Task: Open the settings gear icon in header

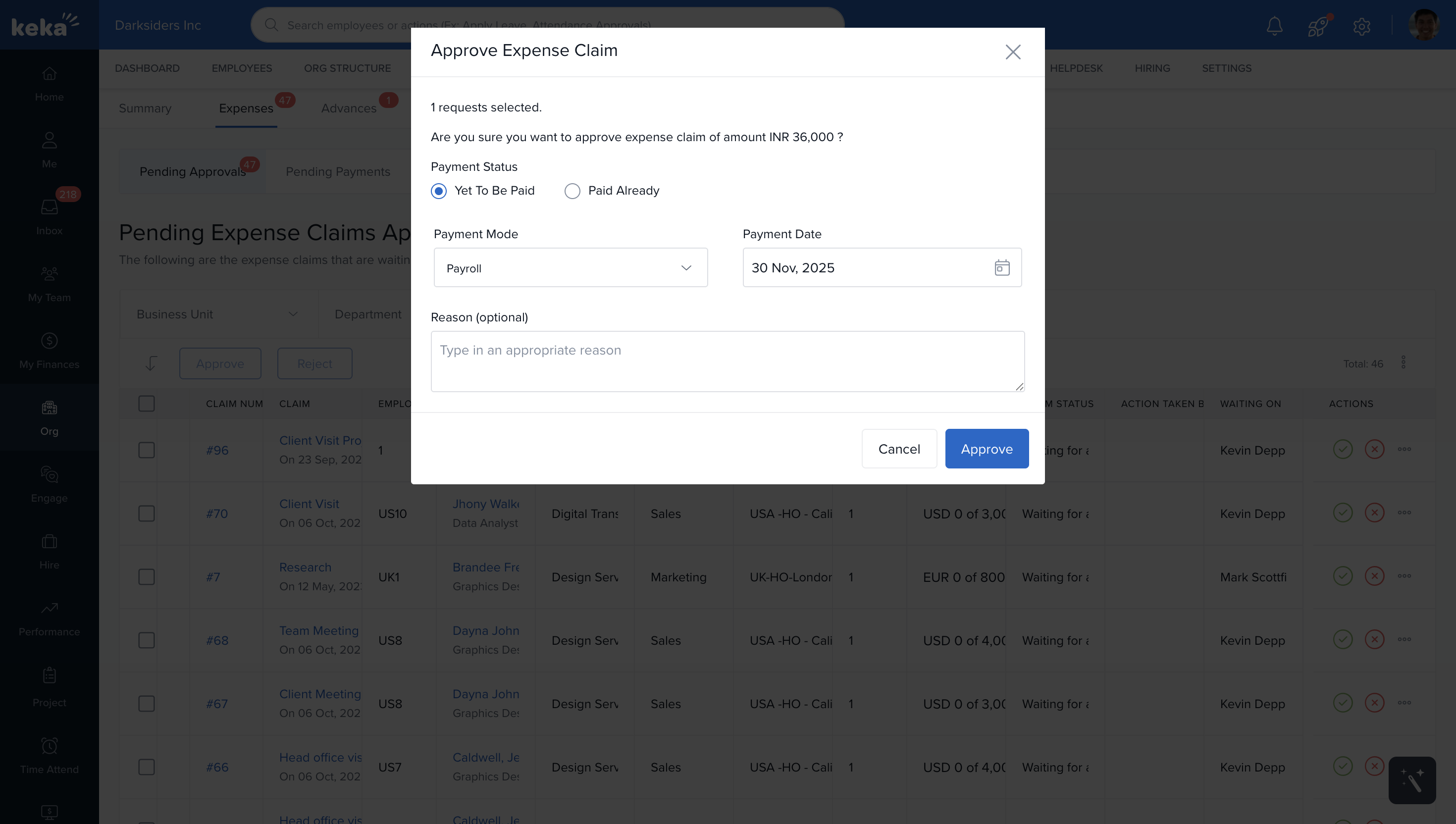Action: click(x=1361, y=26)
